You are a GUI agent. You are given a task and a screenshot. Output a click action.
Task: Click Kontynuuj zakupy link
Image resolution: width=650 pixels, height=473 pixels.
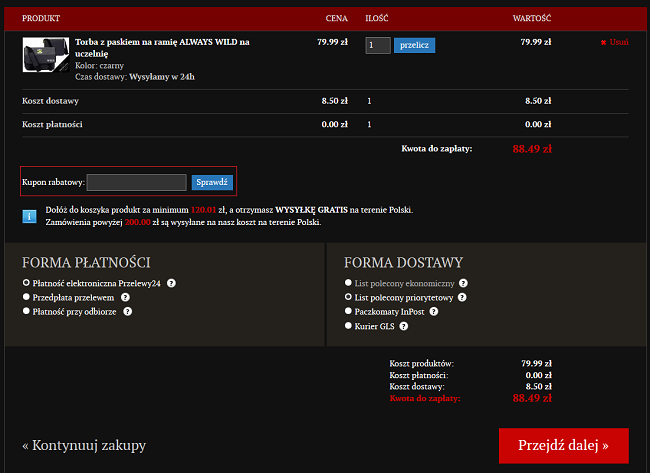click(x=84, y=445)
